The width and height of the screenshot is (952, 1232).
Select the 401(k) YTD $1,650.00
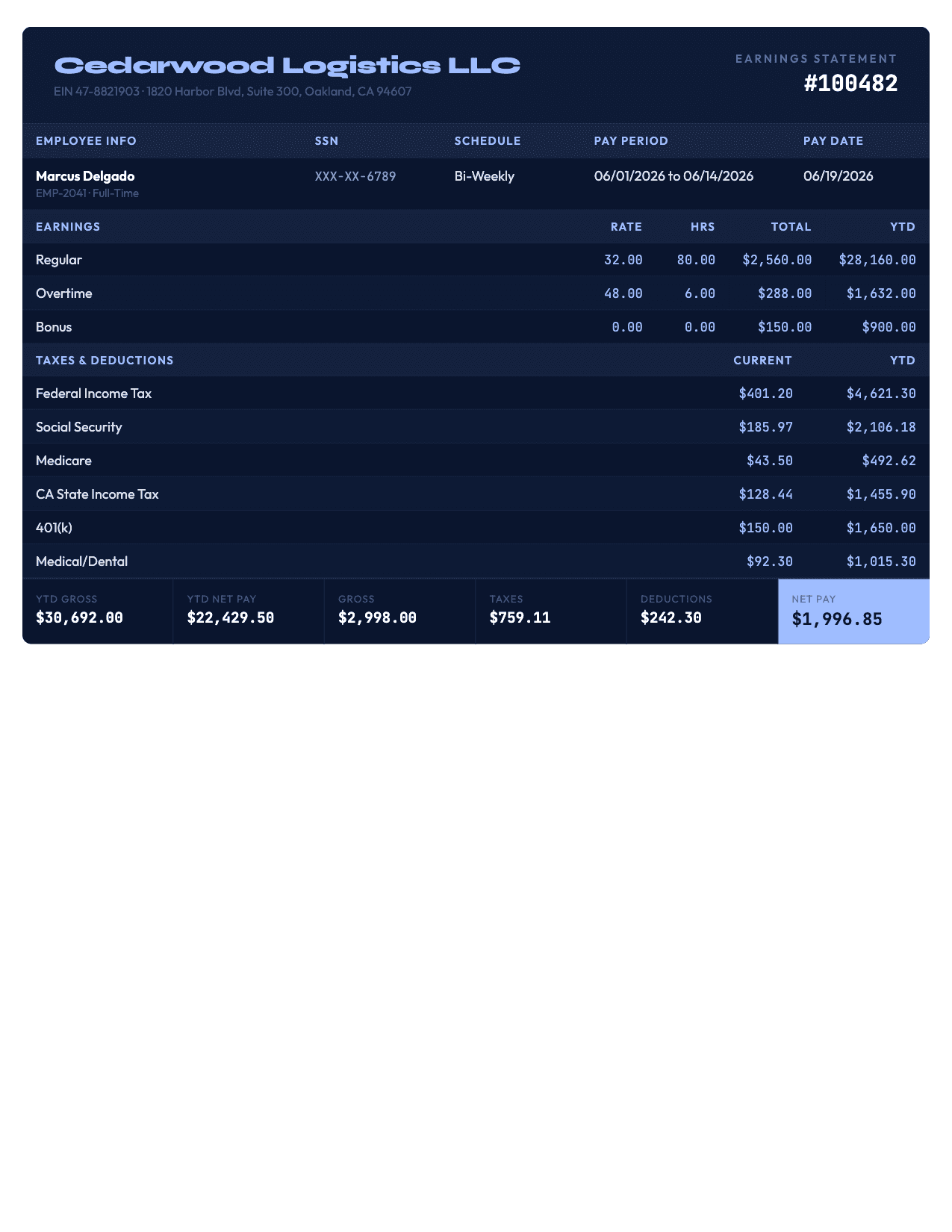(881, 528)
